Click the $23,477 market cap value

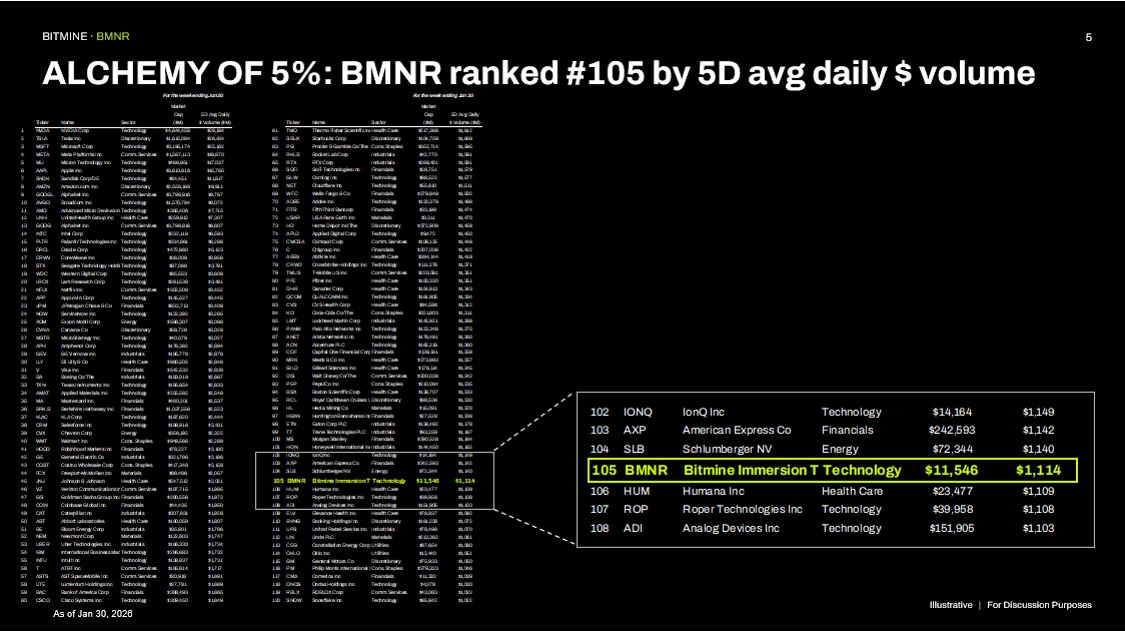click(952, 491)
